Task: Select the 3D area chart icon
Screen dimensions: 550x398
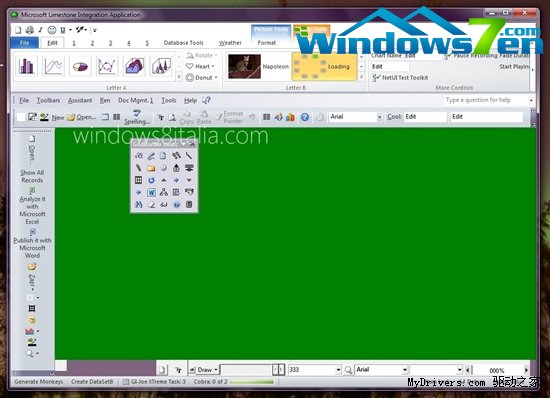Action: pyautogui.click(x=134, y=66)
